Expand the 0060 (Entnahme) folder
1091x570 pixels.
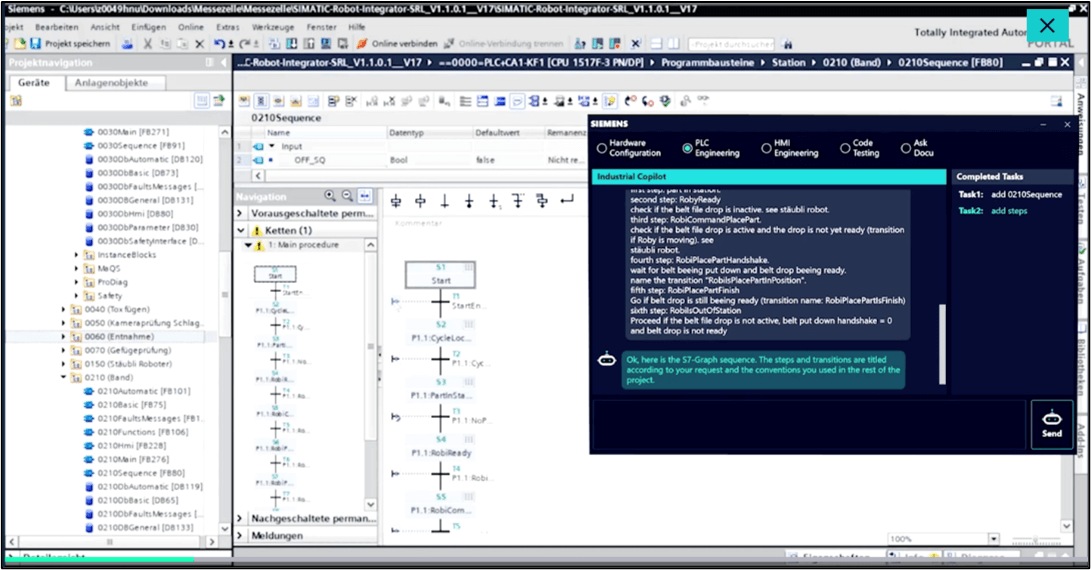[63, 337]
